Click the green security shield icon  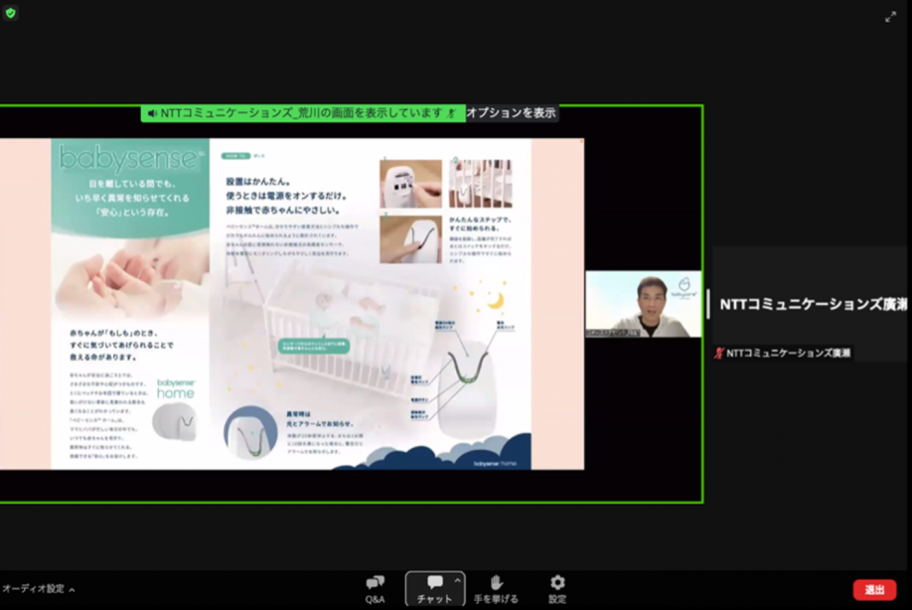point(10,13)
